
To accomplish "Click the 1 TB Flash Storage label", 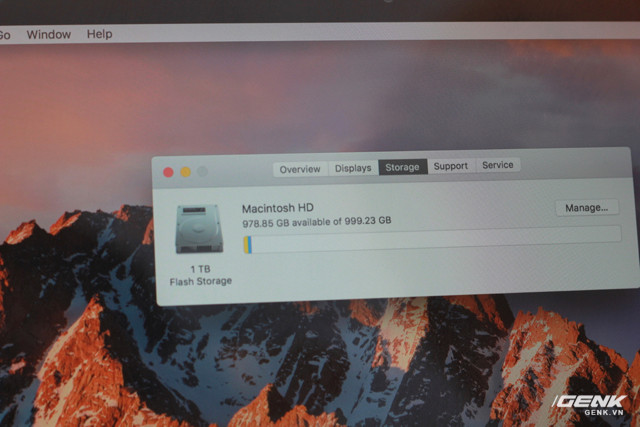I will coord(200,275).
